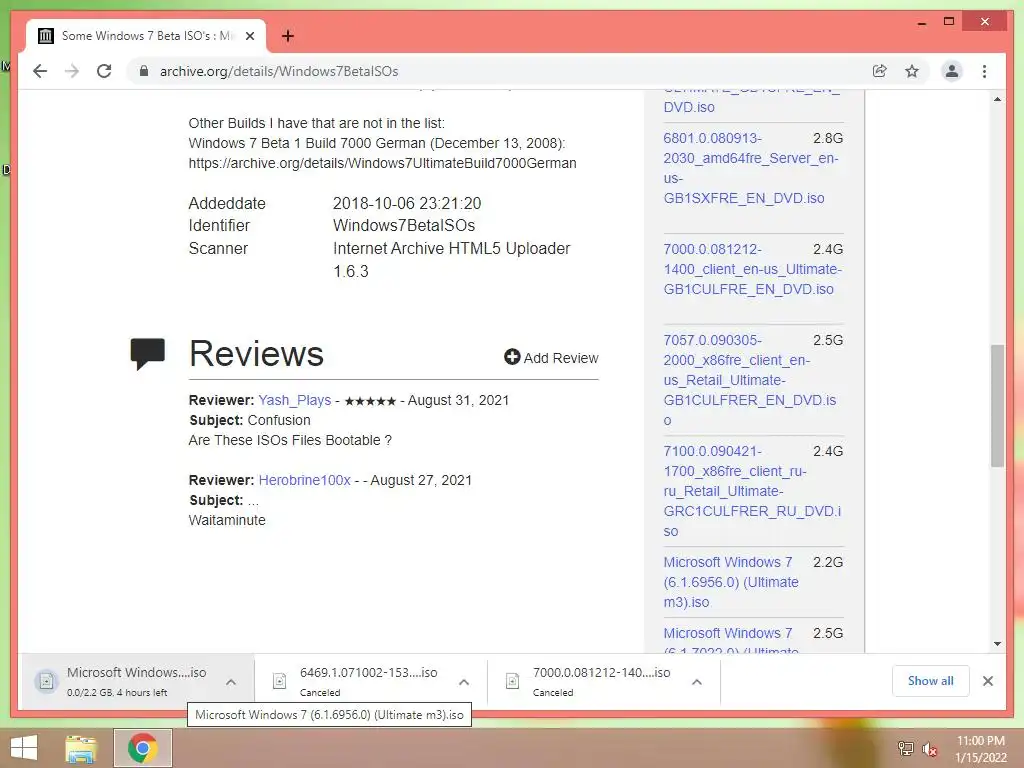Expand options for Microsoft Windows....iso download

point(231,682)
